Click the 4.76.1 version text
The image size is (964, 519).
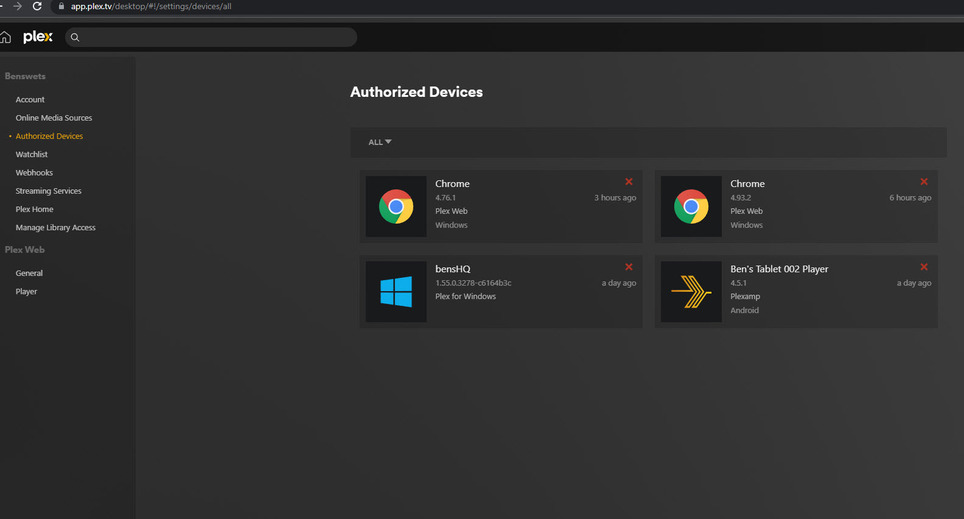445,198
